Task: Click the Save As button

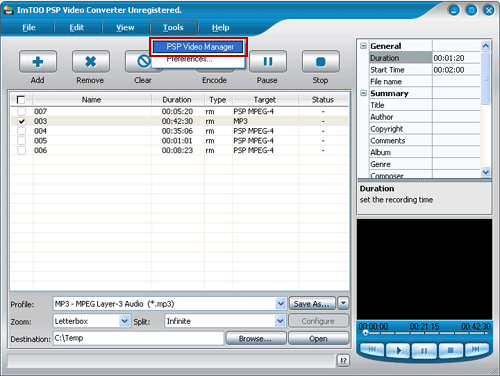Action: pyautogui.click(x=312, y=304)
